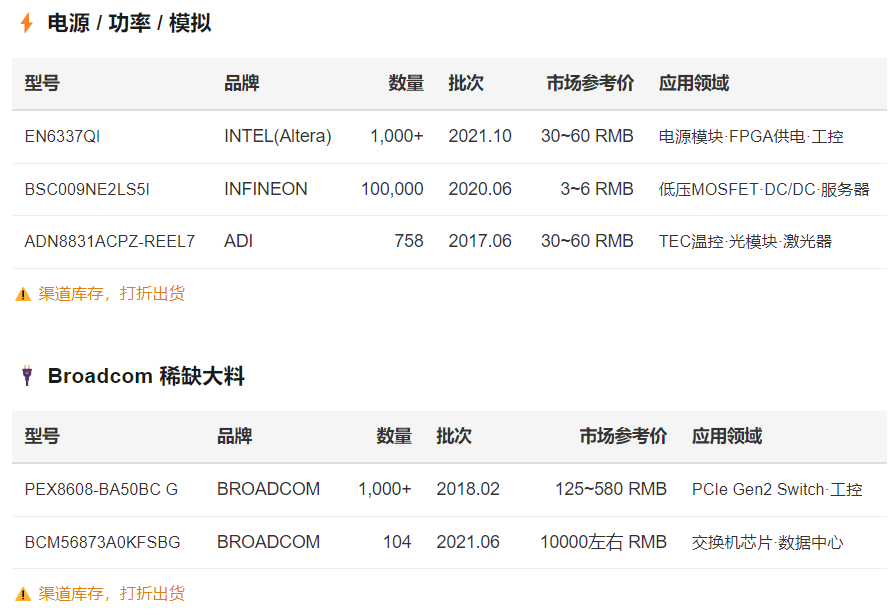Click 市场参考价 header in the power table
Image resolution: width=891 pixels, height=615 pixels.
point(590,83)
